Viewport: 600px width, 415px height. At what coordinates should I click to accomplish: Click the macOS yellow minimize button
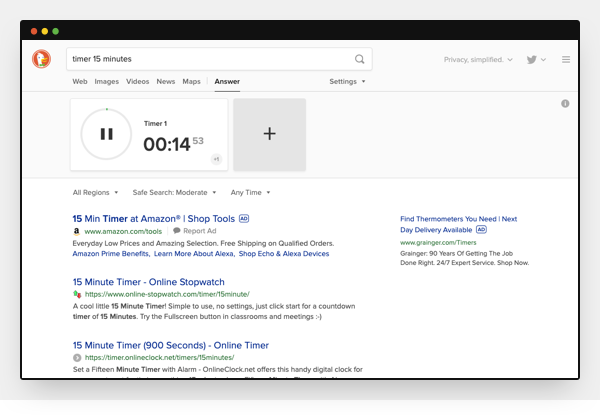point(45,31)
